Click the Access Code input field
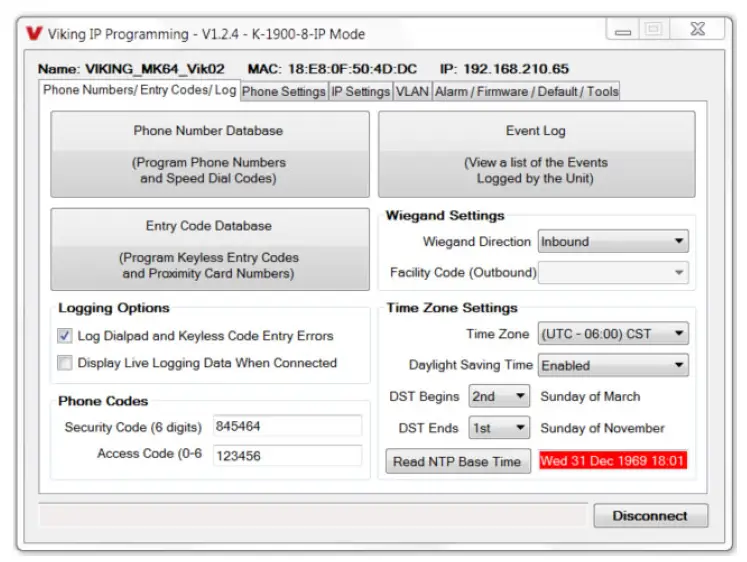747x562 pixels. point(287,455)
